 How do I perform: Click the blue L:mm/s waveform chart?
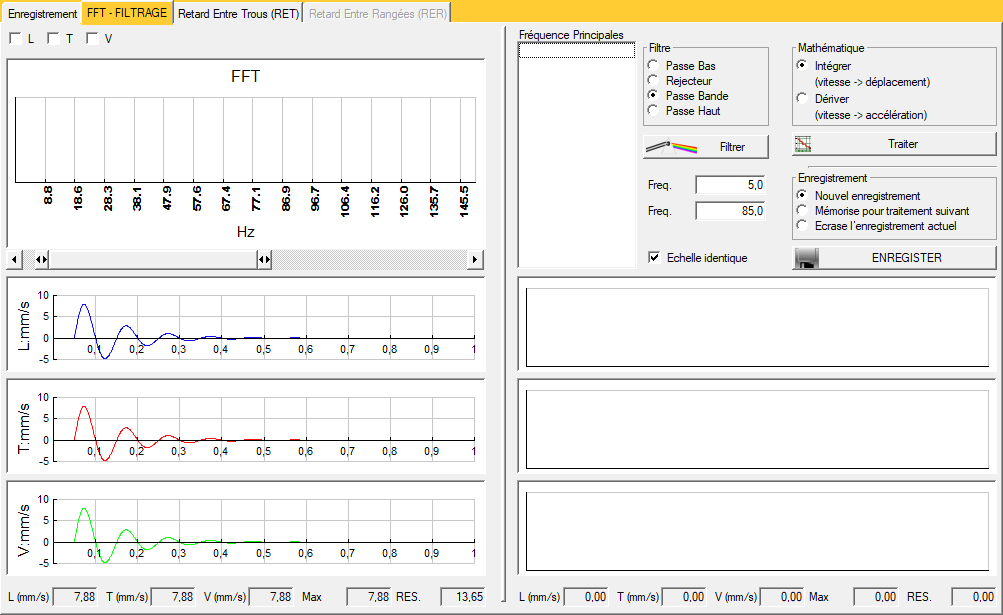246,324
